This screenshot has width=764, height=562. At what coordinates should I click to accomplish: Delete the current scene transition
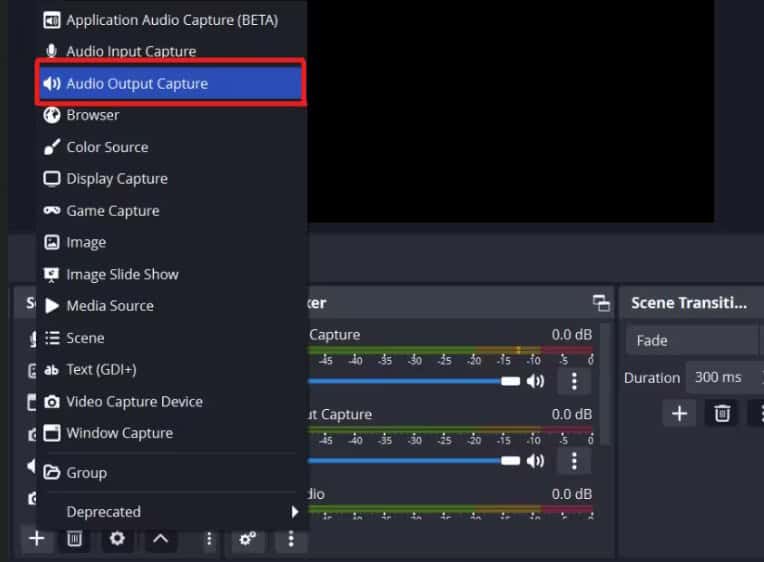click(722, 413)
